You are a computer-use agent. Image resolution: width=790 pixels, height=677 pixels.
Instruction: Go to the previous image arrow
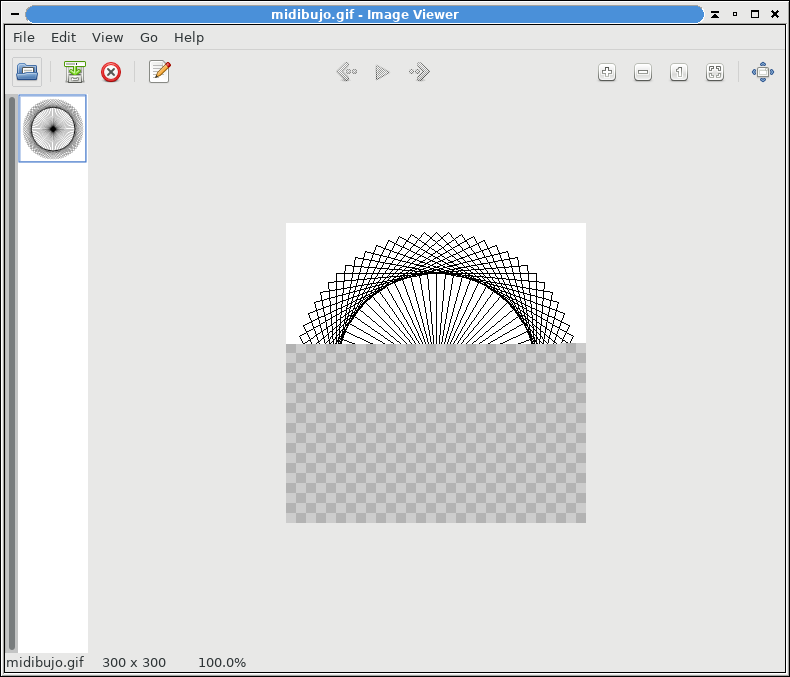[x=346, y=72]
